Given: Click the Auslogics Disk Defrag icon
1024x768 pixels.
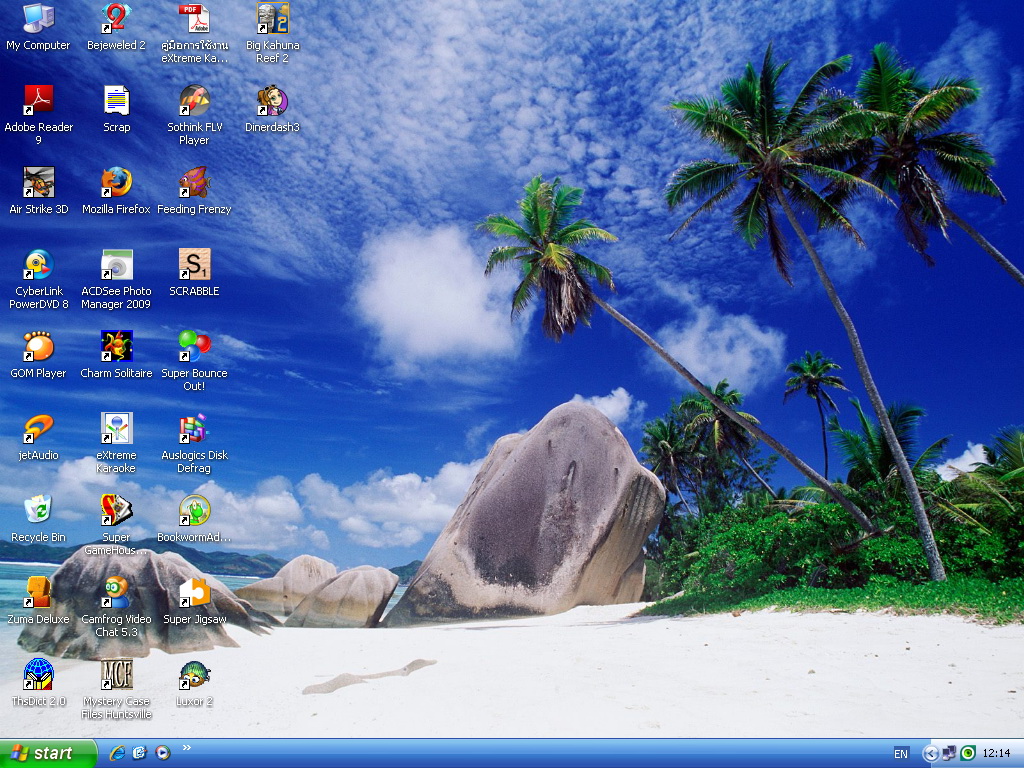Looking at the screenshot, I should click(x=194, y=429).
